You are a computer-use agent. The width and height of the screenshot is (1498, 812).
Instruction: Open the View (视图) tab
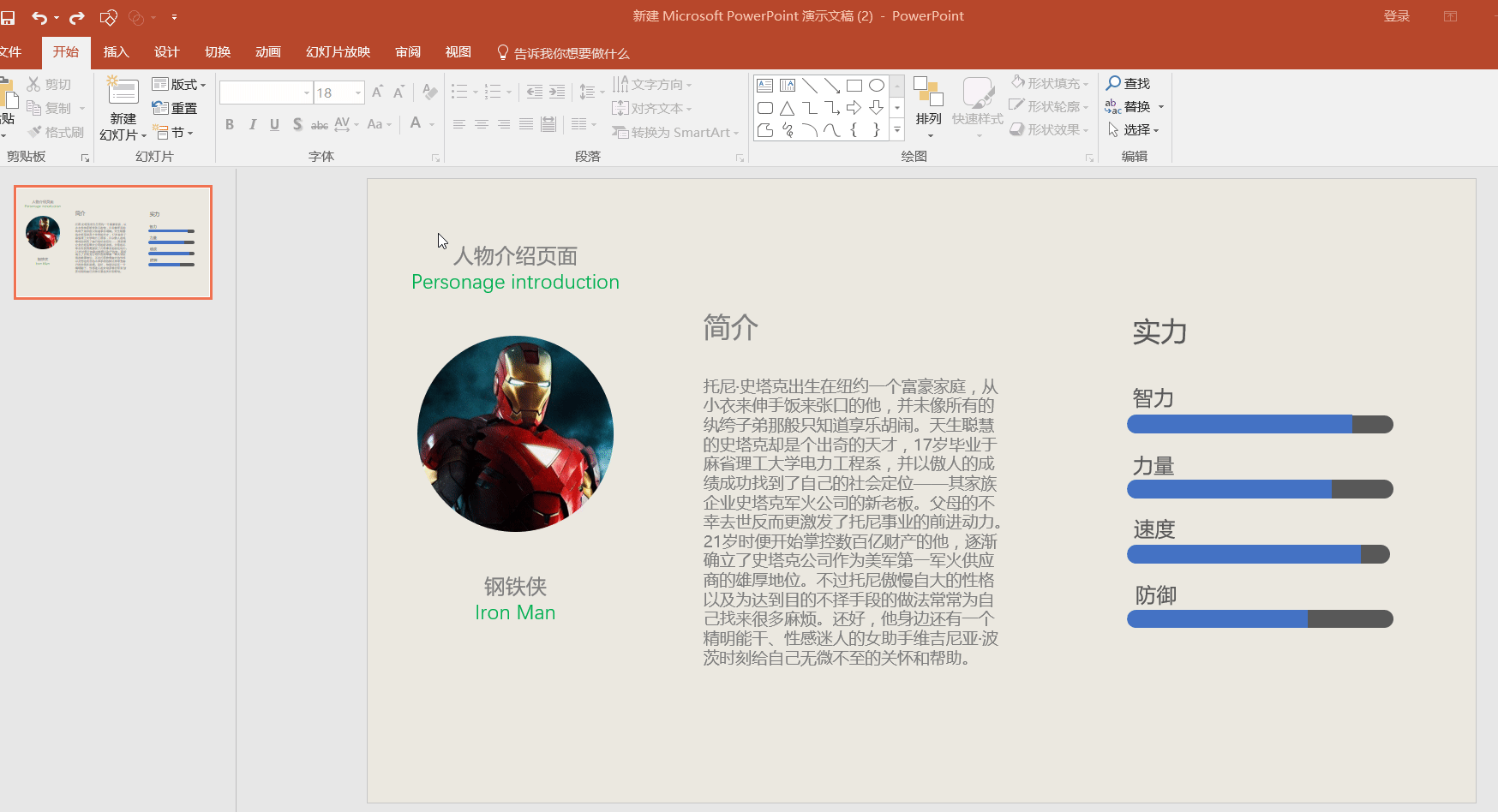pyautogui.click(x=458, y=52)
